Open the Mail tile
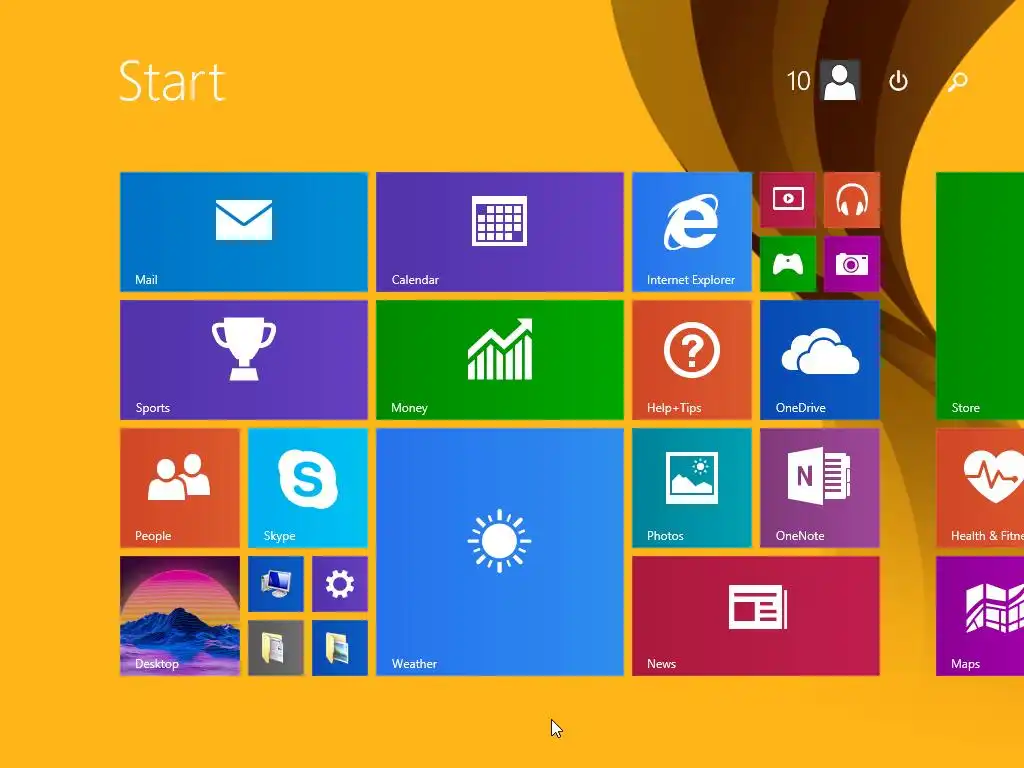1024x768 pixels. coord(244,232)
